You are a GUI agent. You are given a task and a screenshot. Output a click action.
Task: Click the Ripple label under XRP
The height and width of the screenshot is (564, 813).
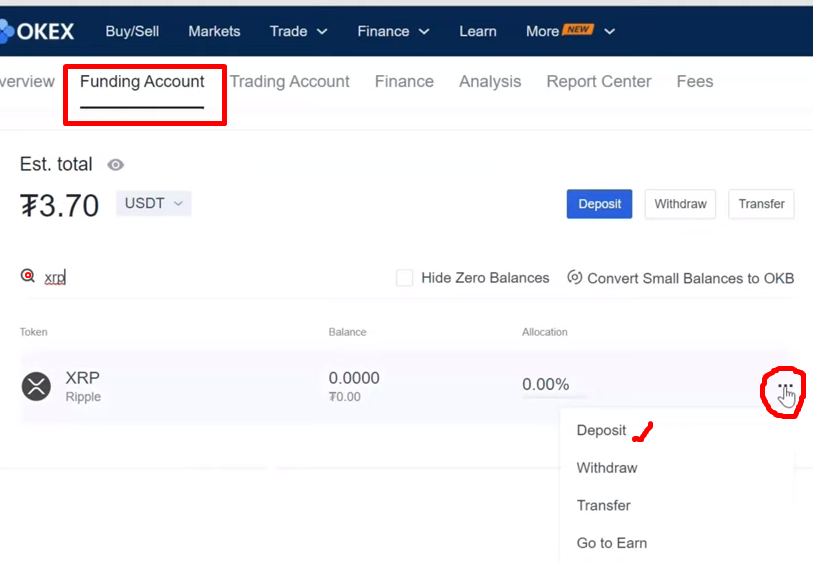click(x=83, y=397)
